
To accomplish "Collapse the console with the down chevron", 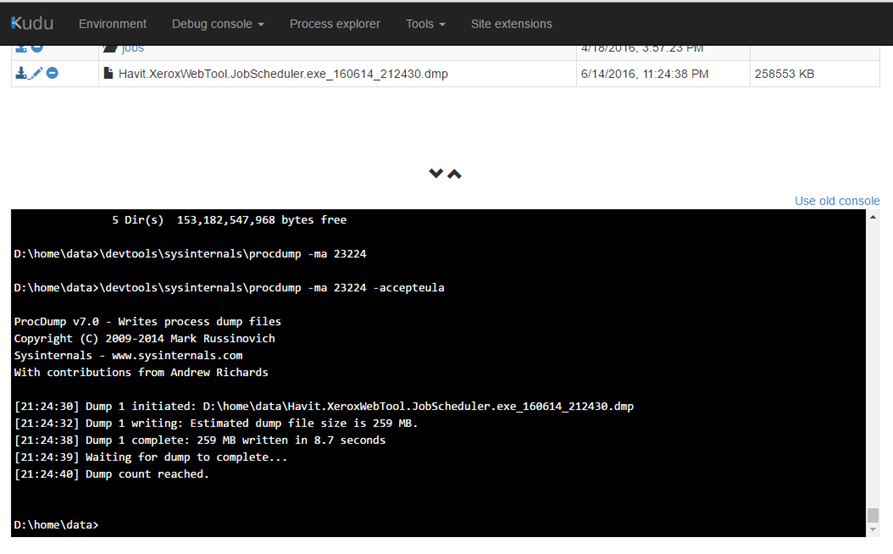I will [x=436, y=174].
